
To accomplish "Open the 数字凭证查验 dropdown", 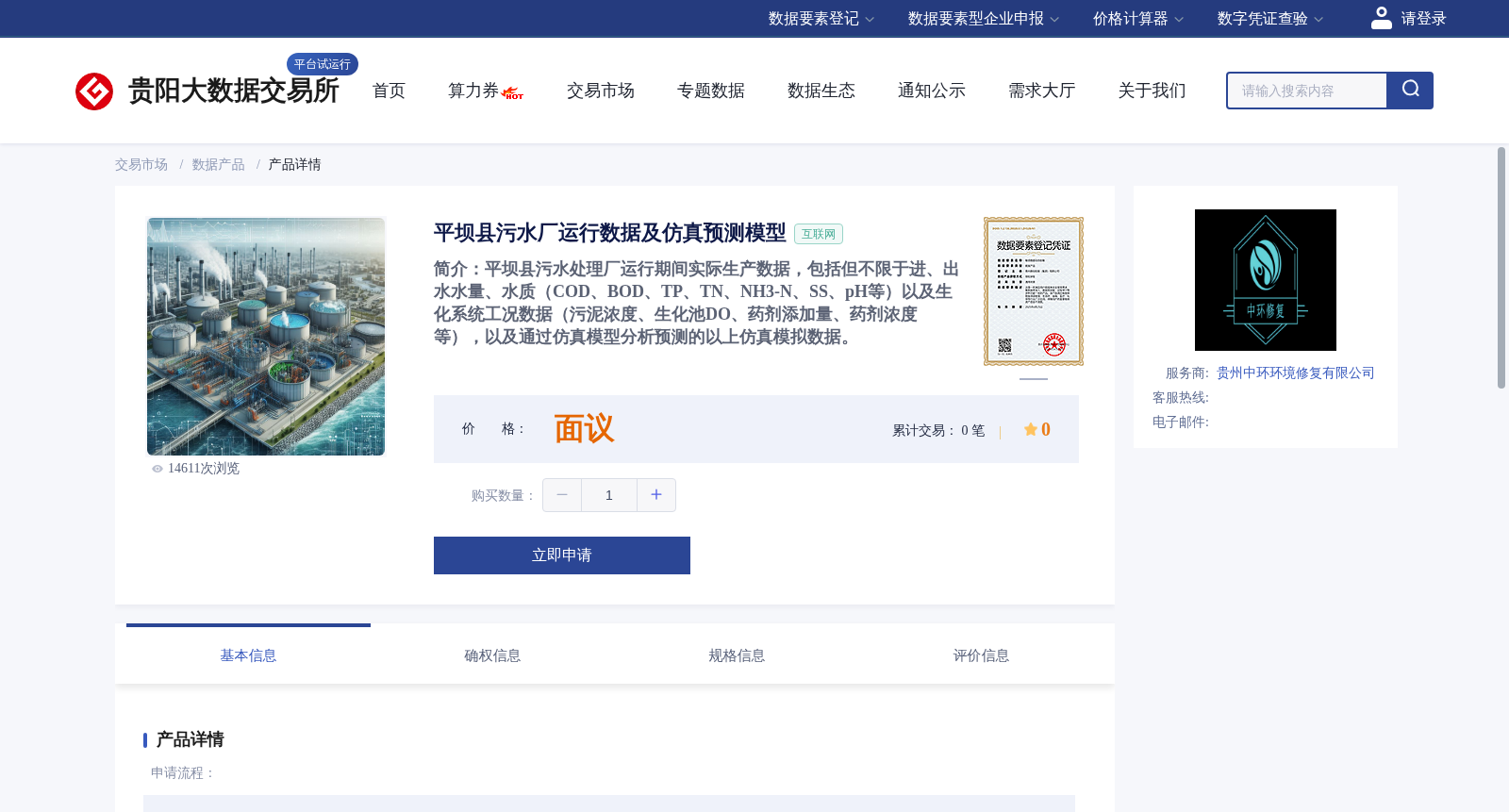I will (1270, 19).
